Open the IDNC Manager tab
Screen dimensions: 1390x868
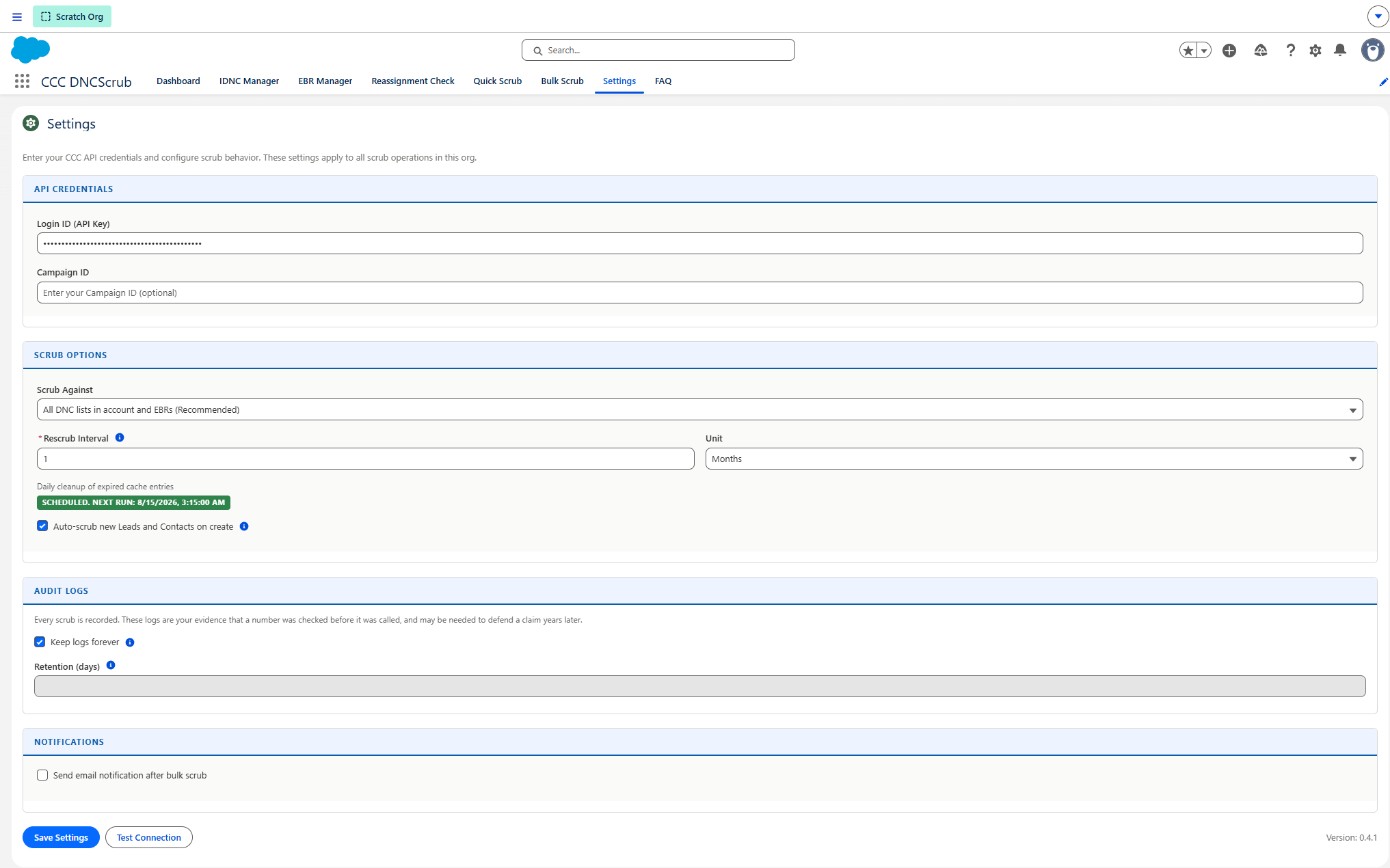coord(249,81)
